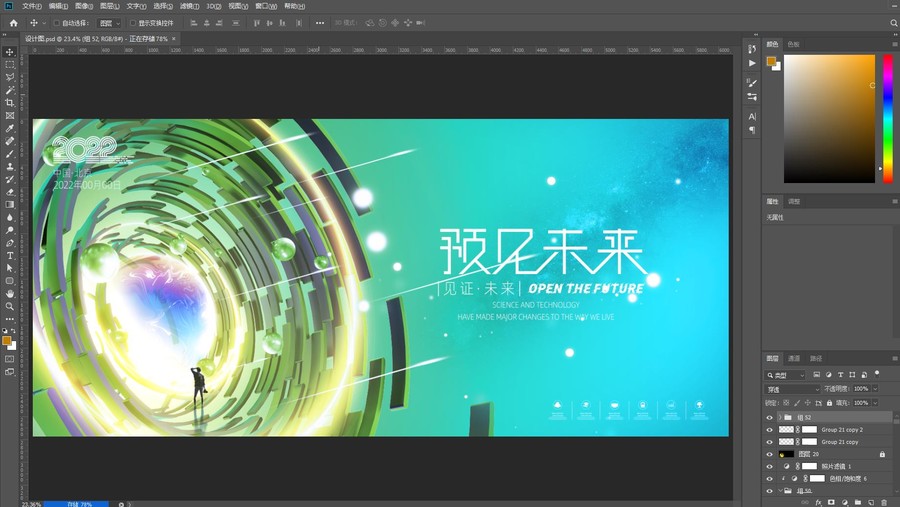Image resolution: width=900 pixels, height=507 pixels.
Task: Open layer style fx menu
Action: pyautogui.click(x=818, y=502)
